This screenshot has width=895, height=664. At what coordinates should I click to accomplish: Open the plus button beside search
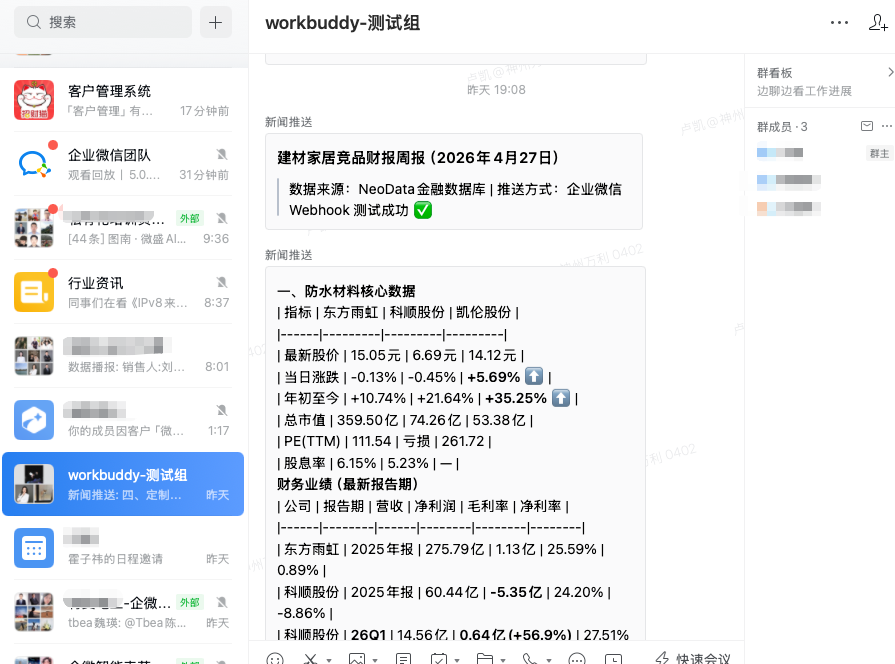[215, 22]
